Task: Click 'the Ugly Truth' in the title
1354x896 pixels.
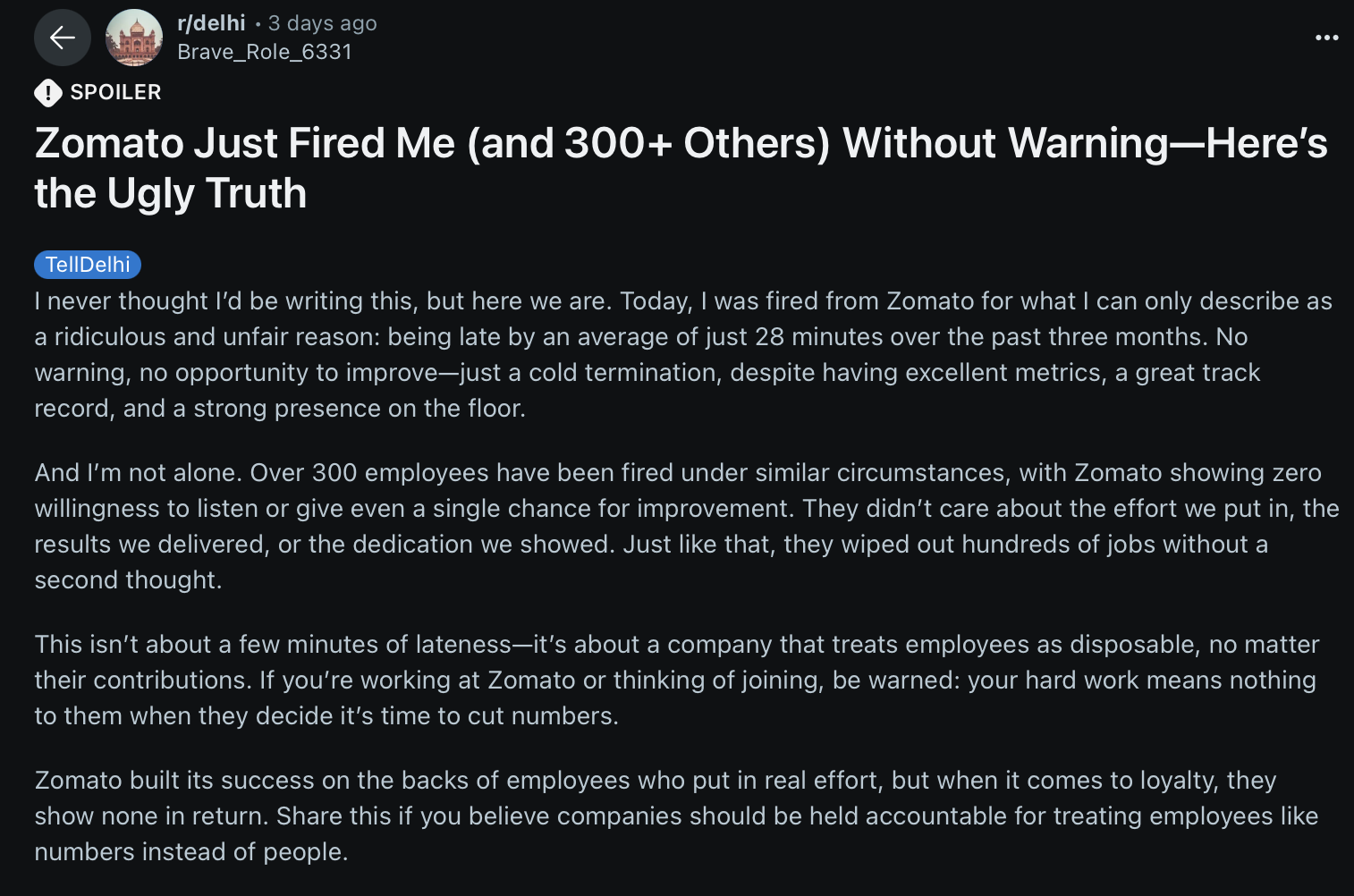Action: pyautogui.click(x=171, y=193)
